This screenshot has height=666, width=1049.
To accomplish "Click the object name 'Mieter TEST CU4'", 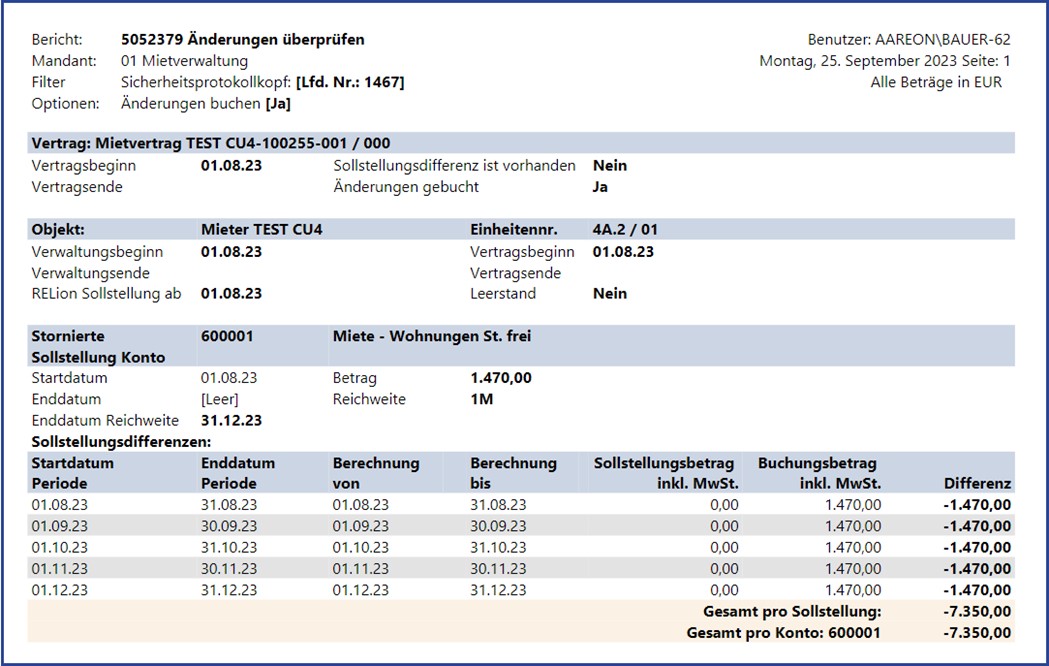I will pyautogui.click(x=261, y=229).
